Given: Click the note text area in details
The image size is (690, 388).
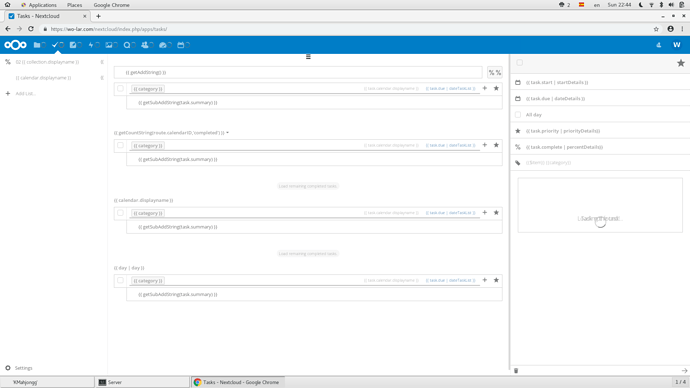Looking at the screenshot, I should point(600,205).
